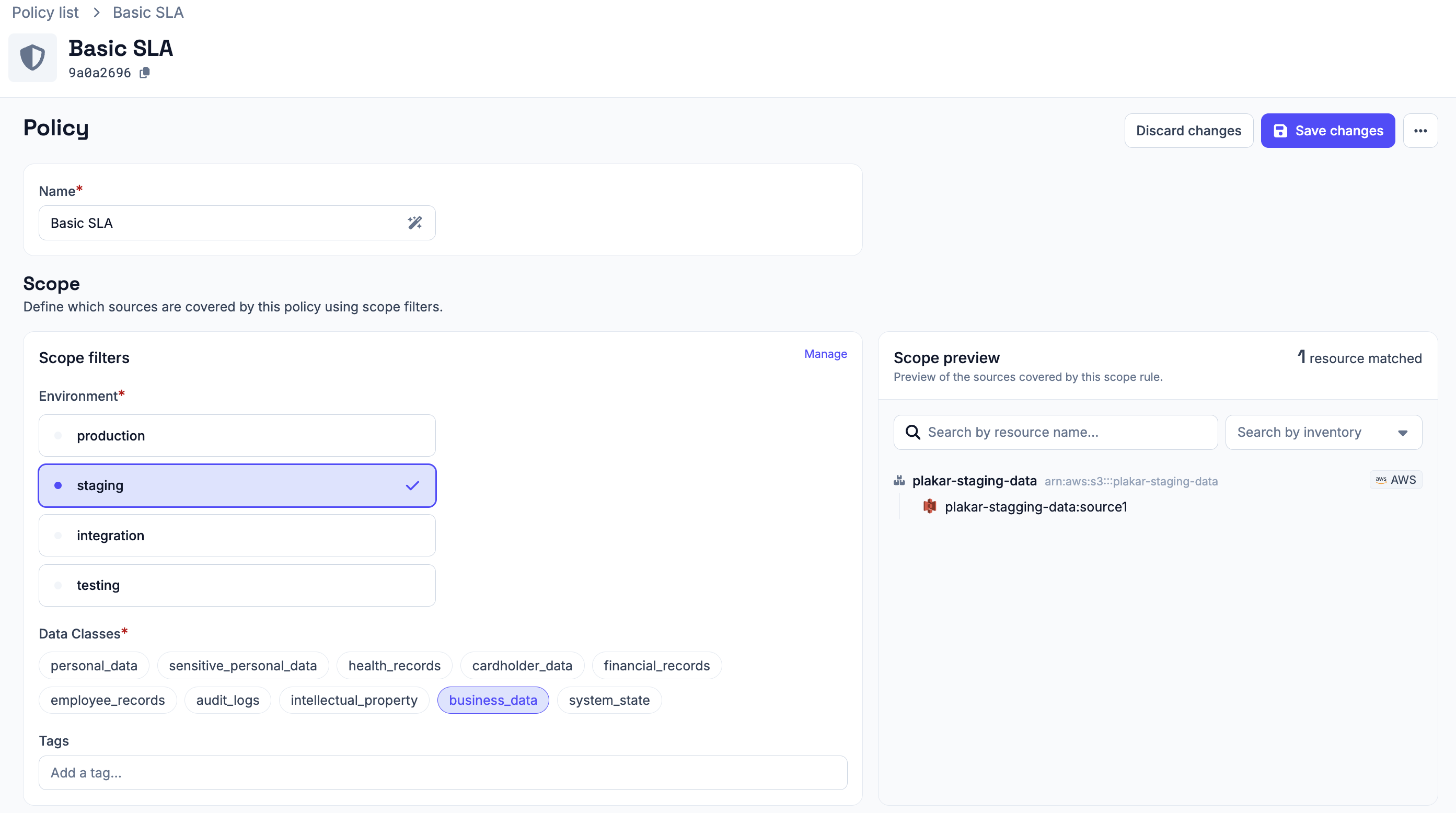Focus the Name input field
Image resolution: width=1456 pixels, height=813 pixels.
click(237, 223)
